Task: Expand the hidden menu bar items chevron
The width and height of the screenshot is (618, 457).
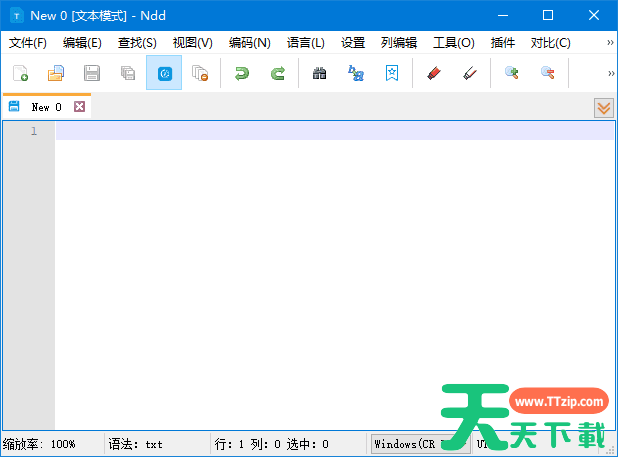Action: click(610, 43)
